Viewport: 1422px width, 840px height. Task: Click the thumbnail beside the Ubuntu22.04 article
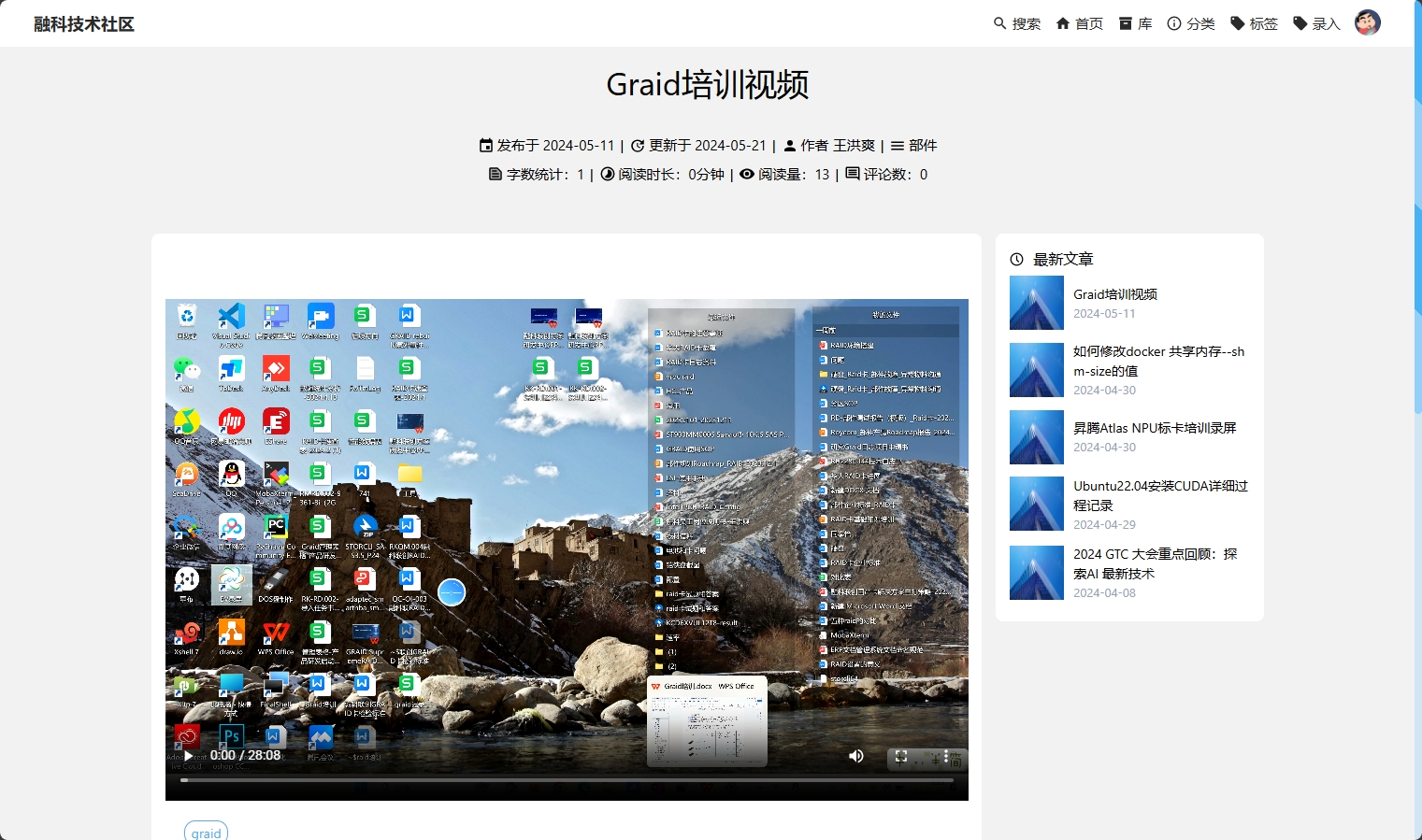[1037, 505]
